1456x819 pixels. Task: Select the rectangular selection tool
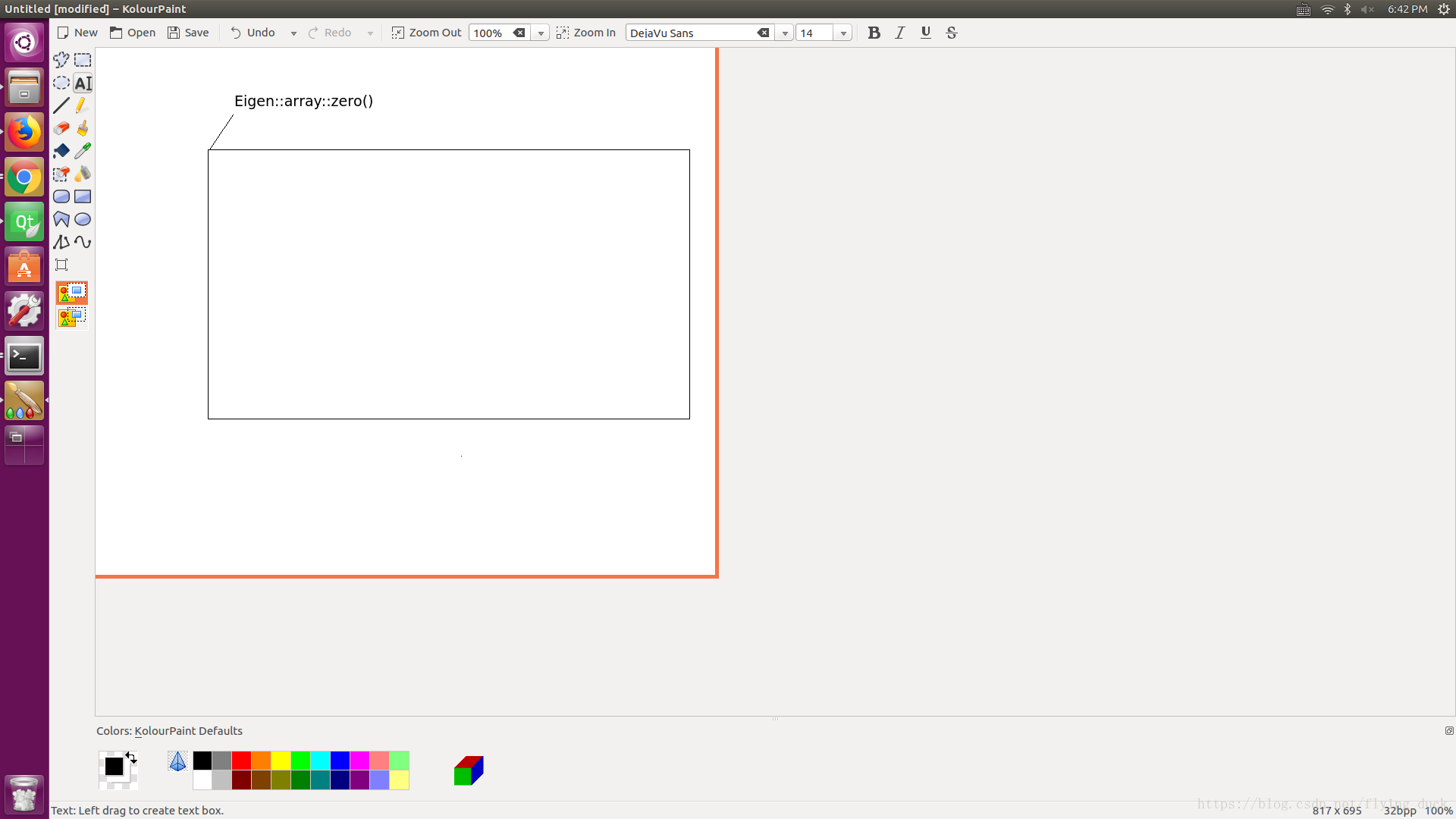(x=83, y=60)
